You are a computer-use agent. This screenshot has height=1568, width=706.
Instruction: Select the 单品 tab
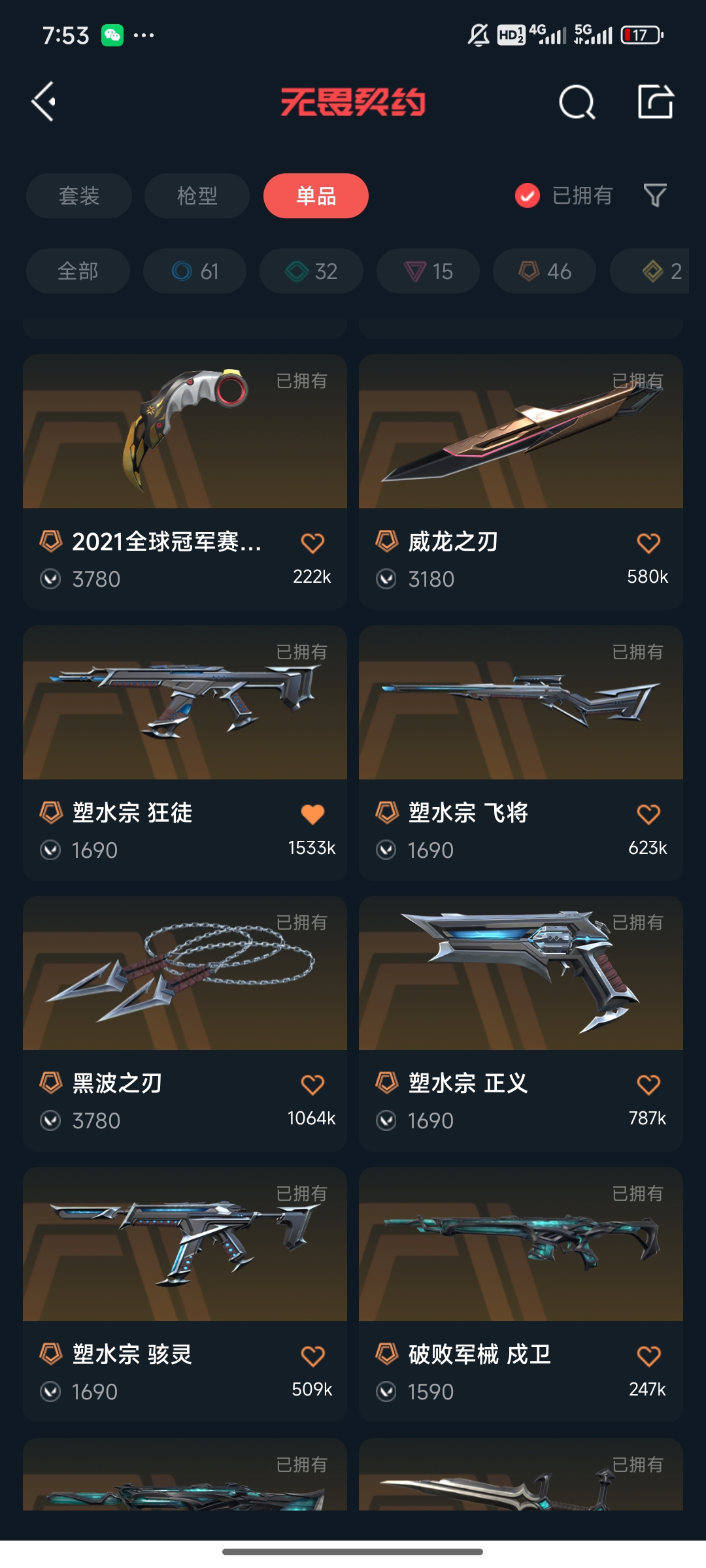point(316,195)
